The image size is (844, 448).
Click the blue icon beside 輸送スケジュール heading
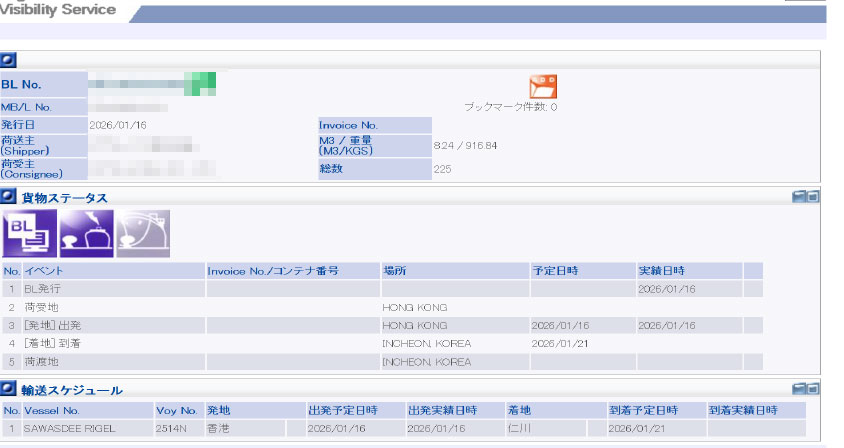pos(9,388)
